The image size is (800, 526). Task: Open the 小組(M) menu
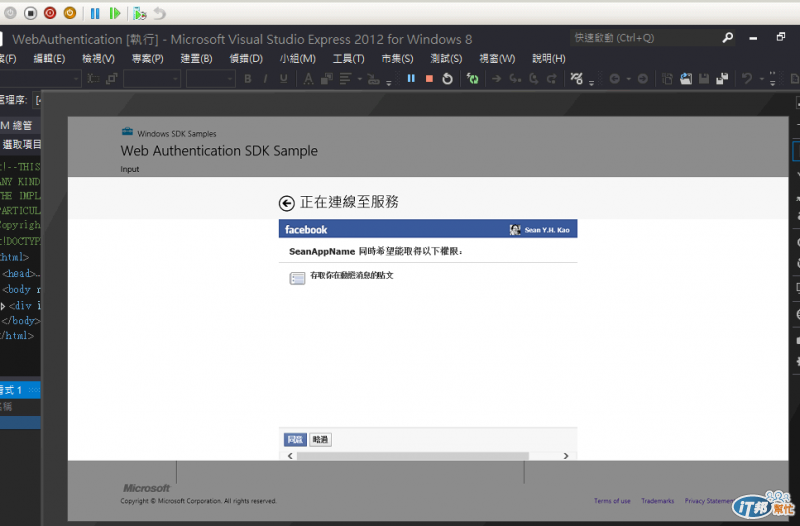297,59
